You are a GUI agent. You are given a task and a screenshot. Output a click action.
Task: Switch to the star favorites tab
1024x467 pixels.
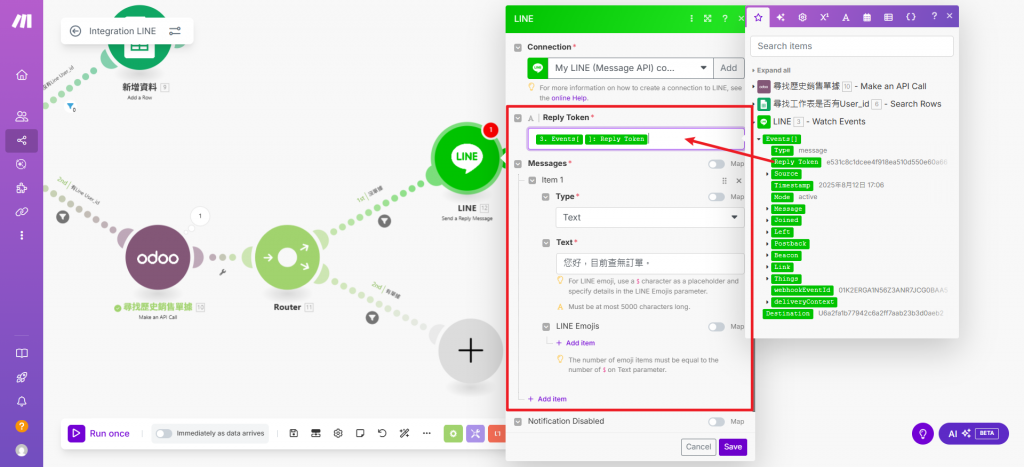tap(758, 17)
